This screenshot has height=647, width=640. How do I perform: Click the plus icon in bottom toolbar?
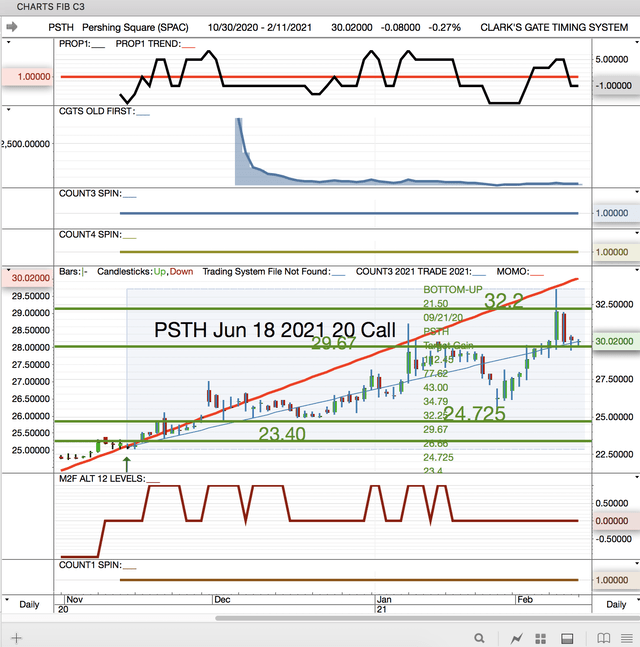point(16,638)
